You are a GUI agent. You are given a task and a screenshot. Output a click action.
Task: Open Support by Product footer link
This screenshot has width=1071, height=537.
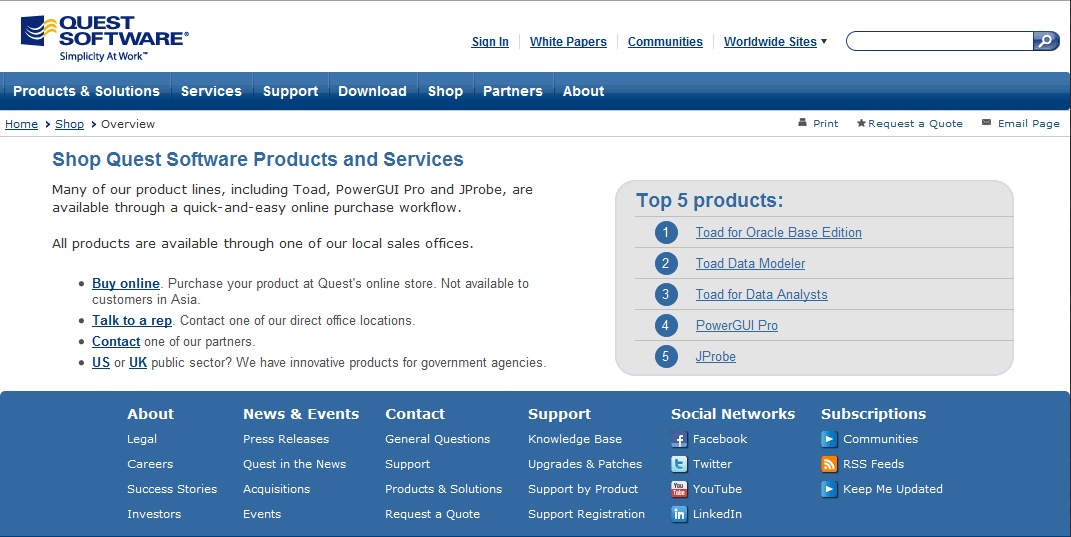(583, 489)
